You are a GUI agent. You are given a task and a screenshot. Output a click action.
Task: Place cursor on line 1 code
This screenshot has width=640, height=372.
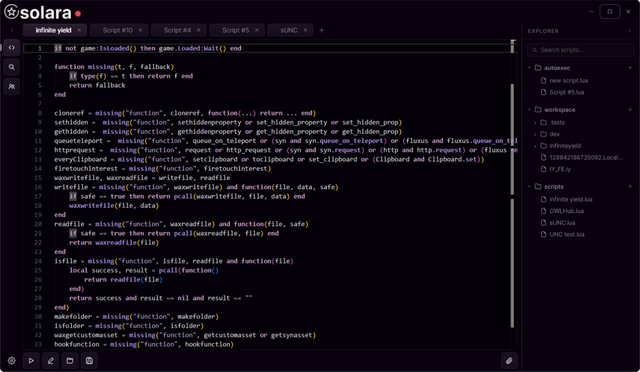pyautogui.click(x=148, y=48)
